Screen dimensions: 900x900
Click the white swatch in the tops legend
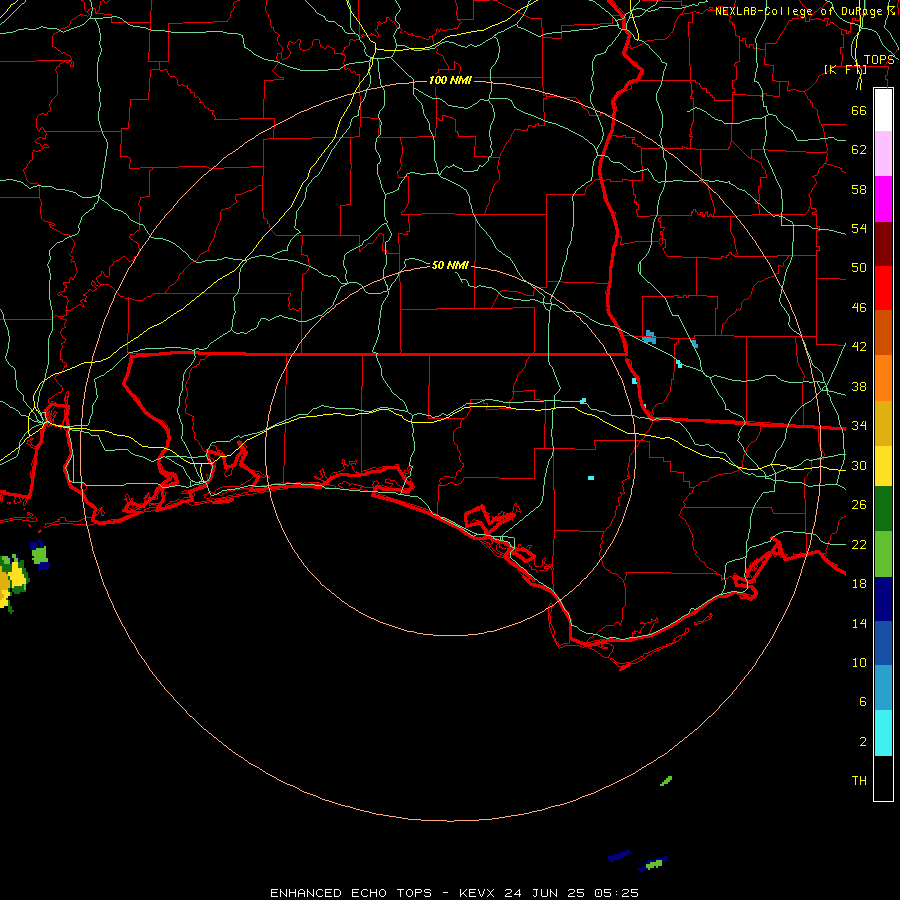883,110
